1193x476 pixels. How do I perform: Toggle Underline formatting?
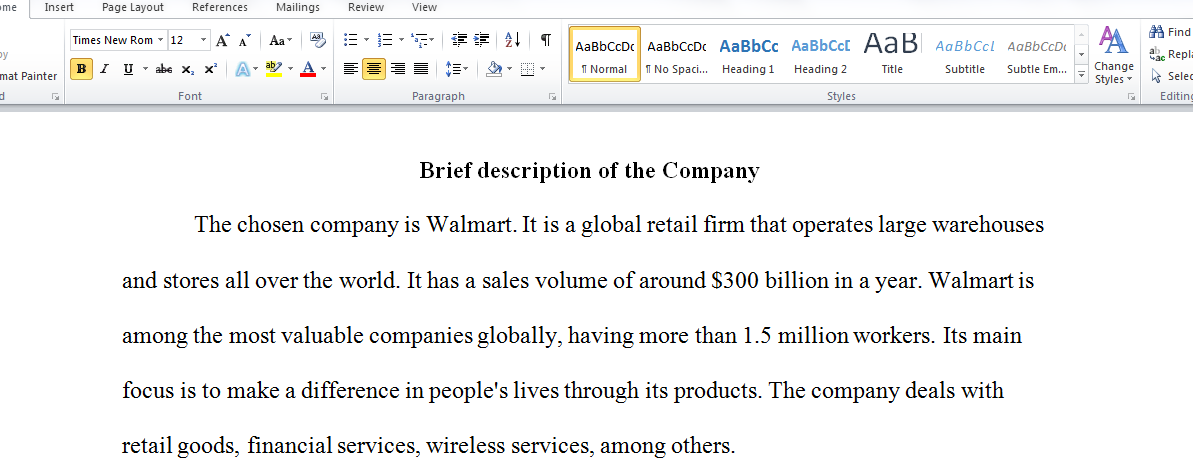coord(128,69)
